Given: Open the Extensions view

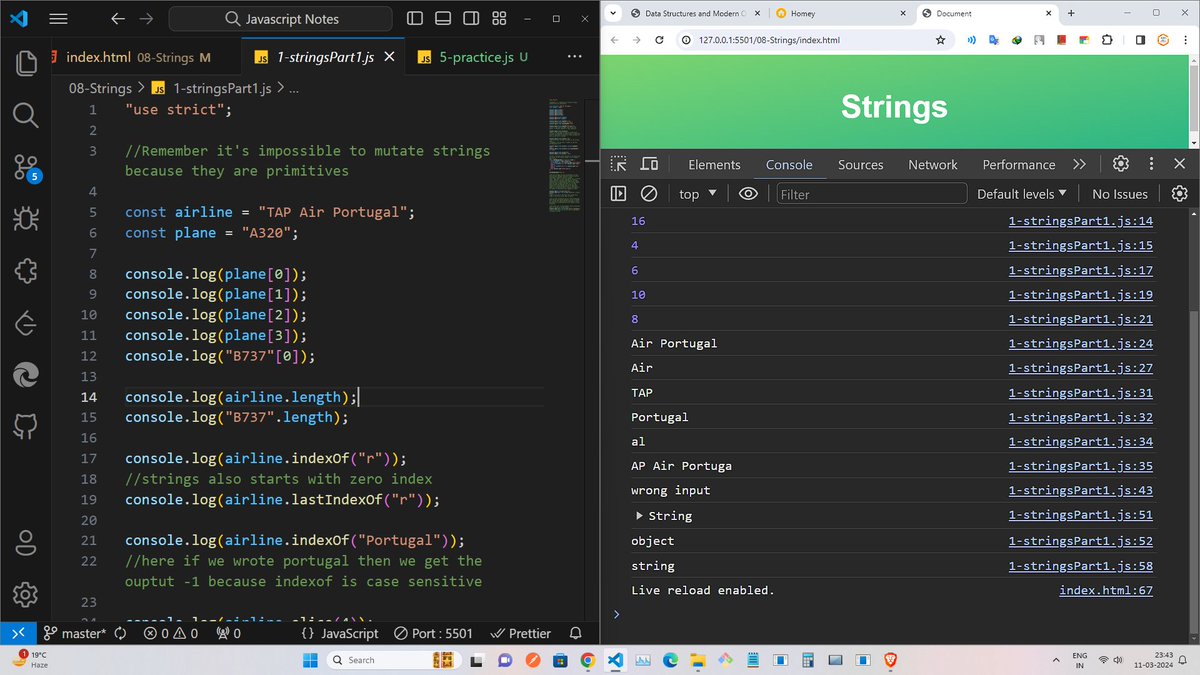Looking at the screenshot, I should (x=25, y=270).
